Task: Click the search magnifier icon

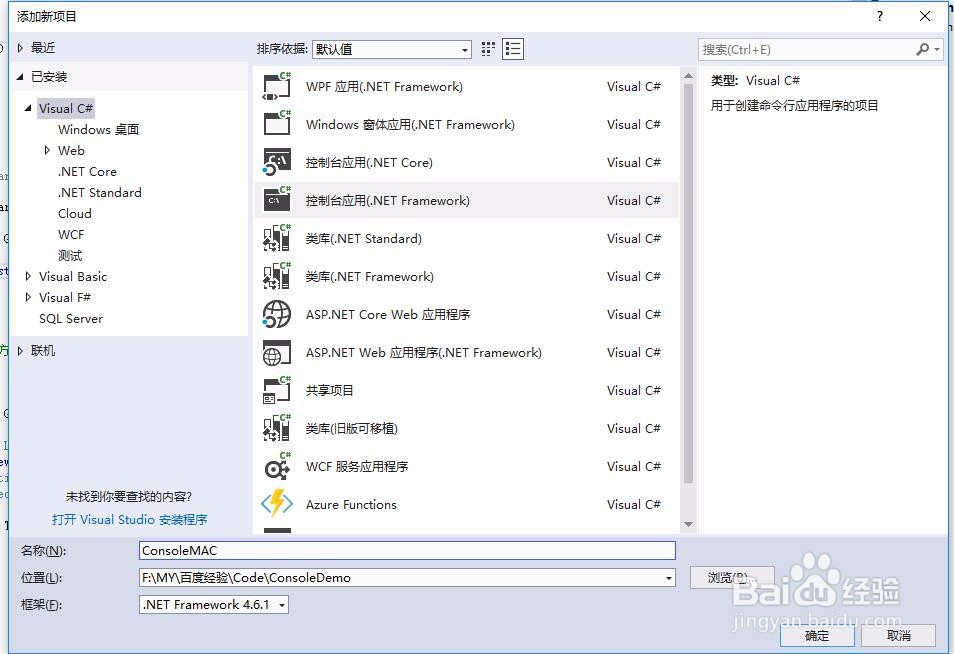Action: tap(922, 49)
